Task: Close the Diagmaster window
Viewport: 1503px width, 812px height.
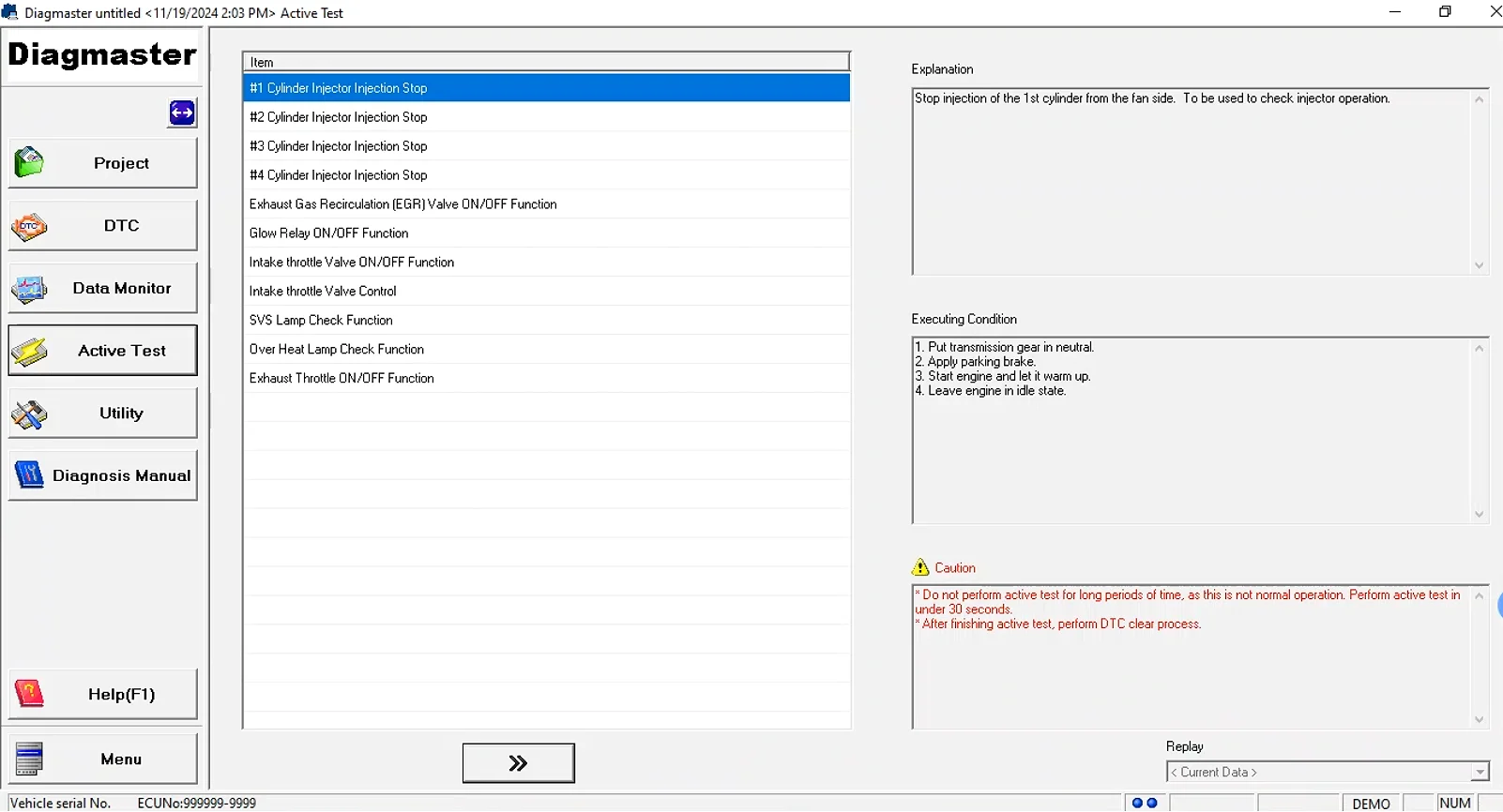Action: coord(1495,12)
